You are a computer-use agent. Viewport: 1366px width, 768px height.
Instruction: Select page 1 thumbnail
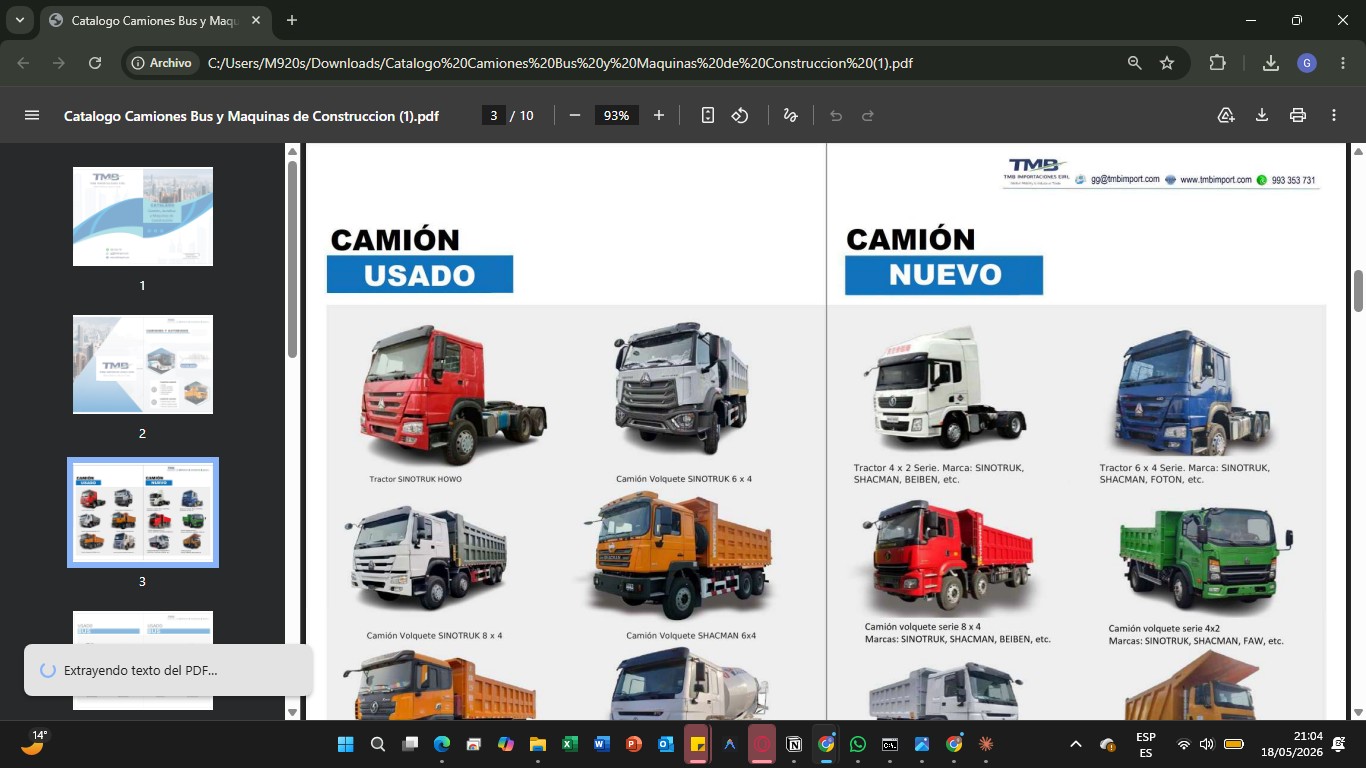[x=143, y=216]
